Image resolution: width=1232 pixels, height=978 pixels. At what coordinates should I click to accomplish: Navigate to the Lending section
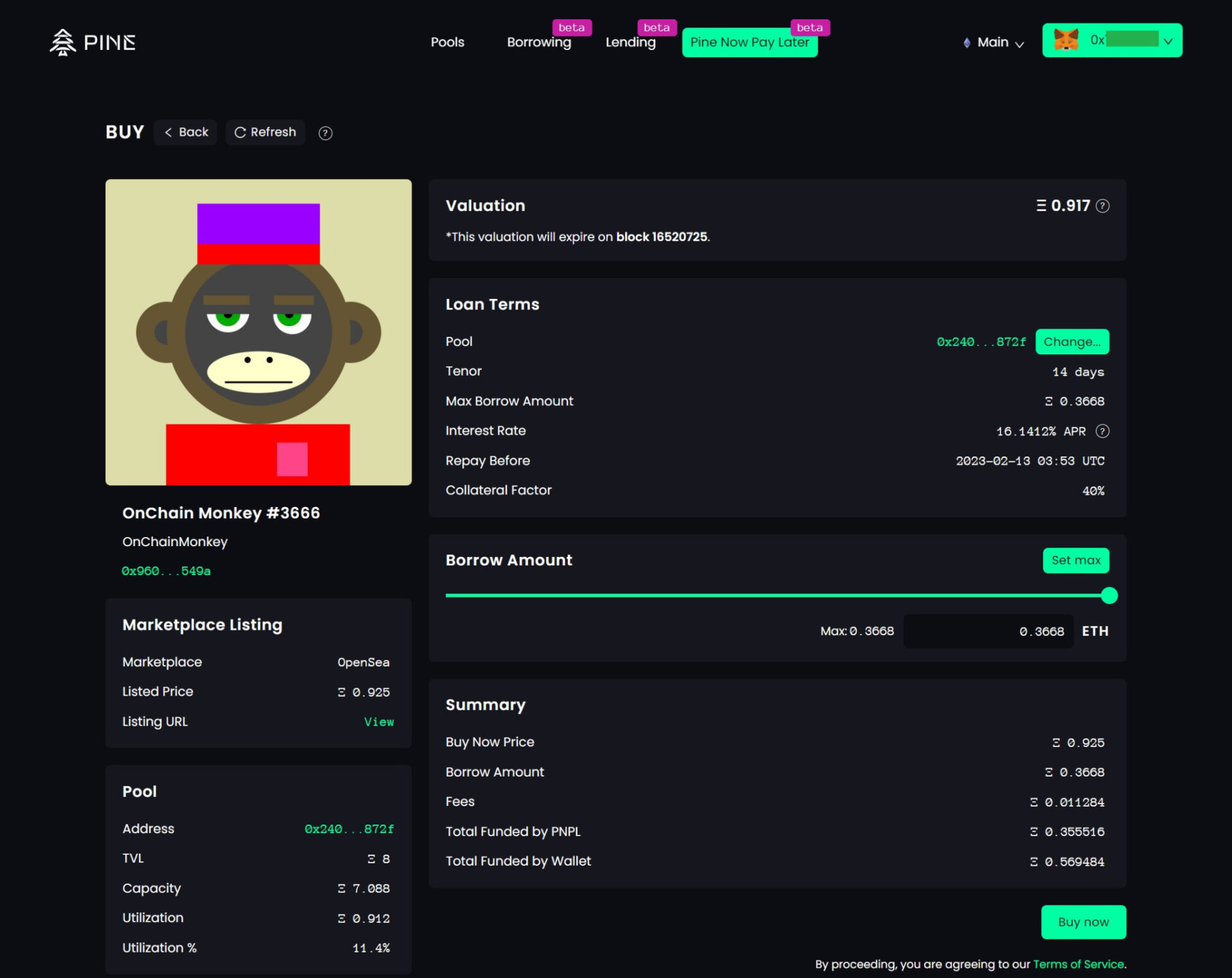click(630, 42)
